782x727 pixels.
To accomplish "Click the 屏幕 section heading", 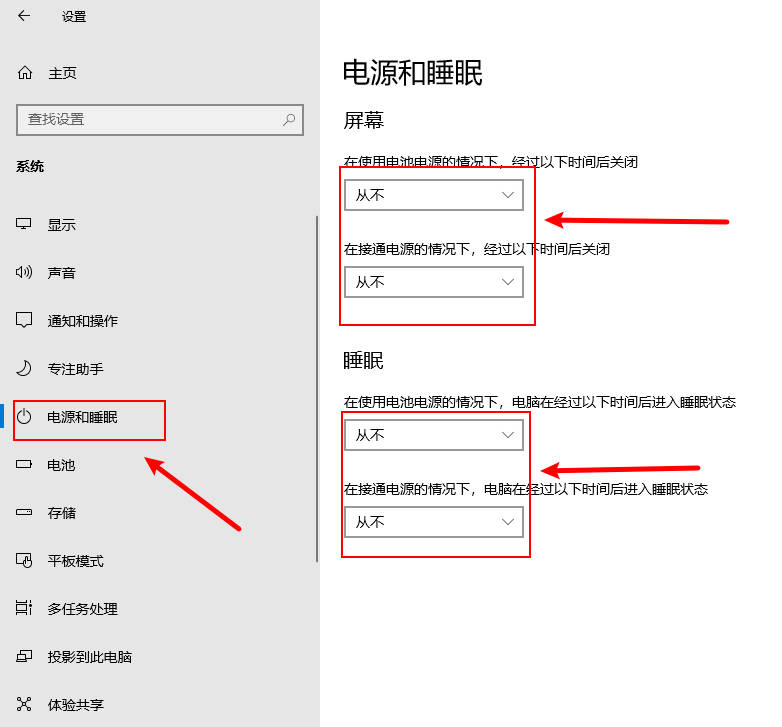I will [x=364, y=120].
